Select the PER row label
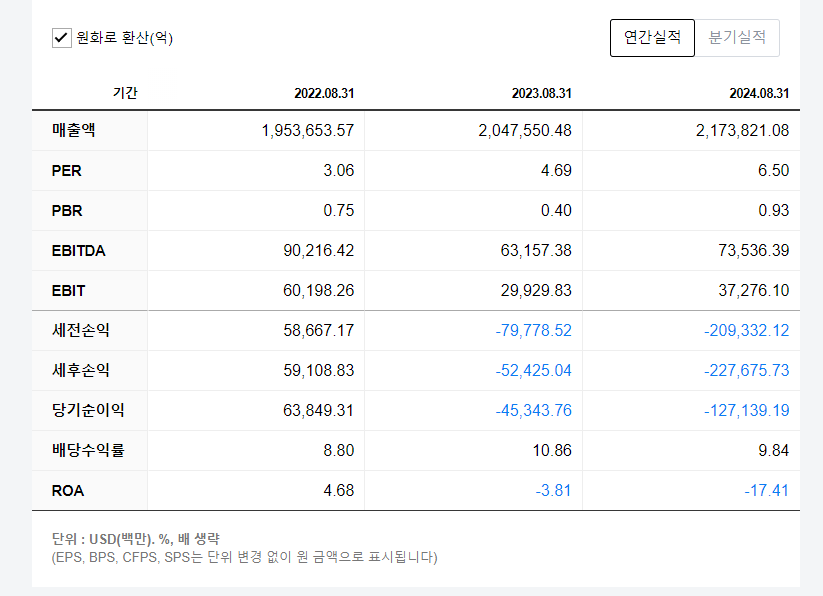 67,171
